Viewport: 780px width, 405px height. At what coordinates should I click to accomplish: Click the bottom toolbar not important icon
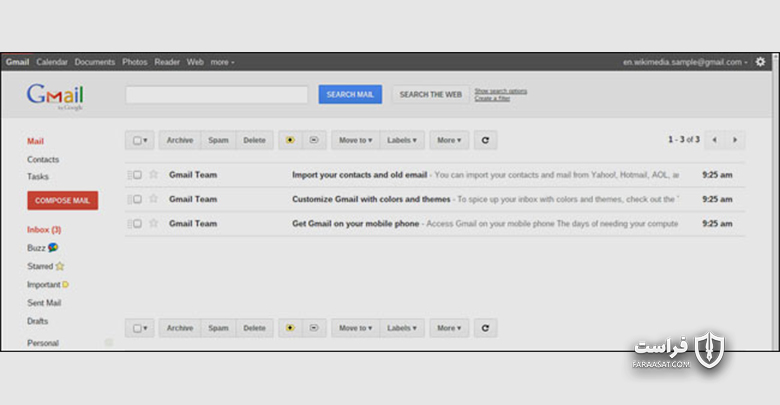coord(314,328)
